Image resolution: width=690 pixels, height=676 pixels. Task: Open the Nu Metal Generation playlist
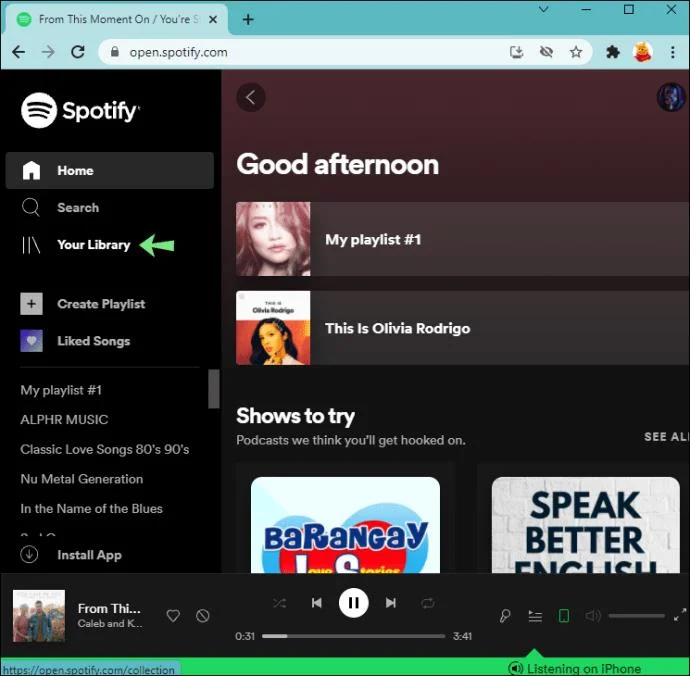tap(81, 479)
